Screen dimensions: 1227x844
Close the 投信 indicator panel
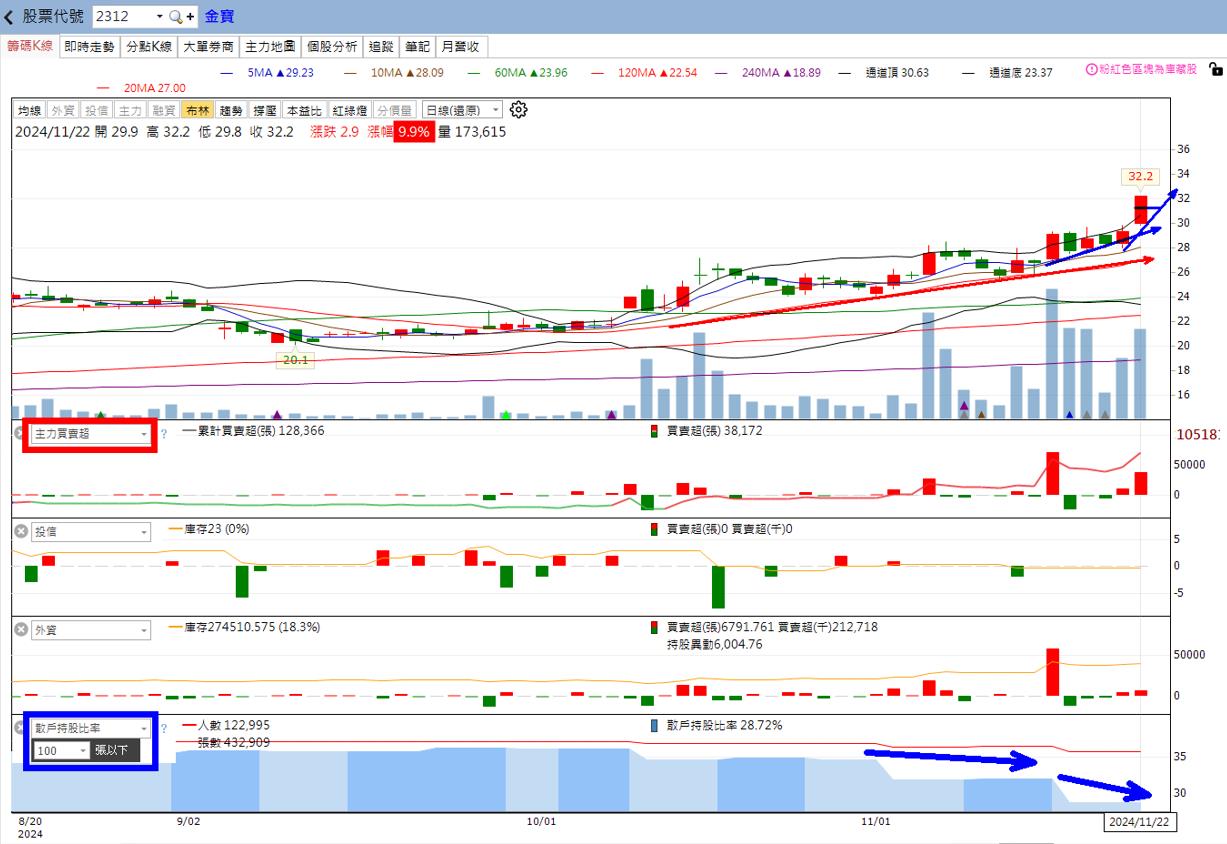[20, 532]
